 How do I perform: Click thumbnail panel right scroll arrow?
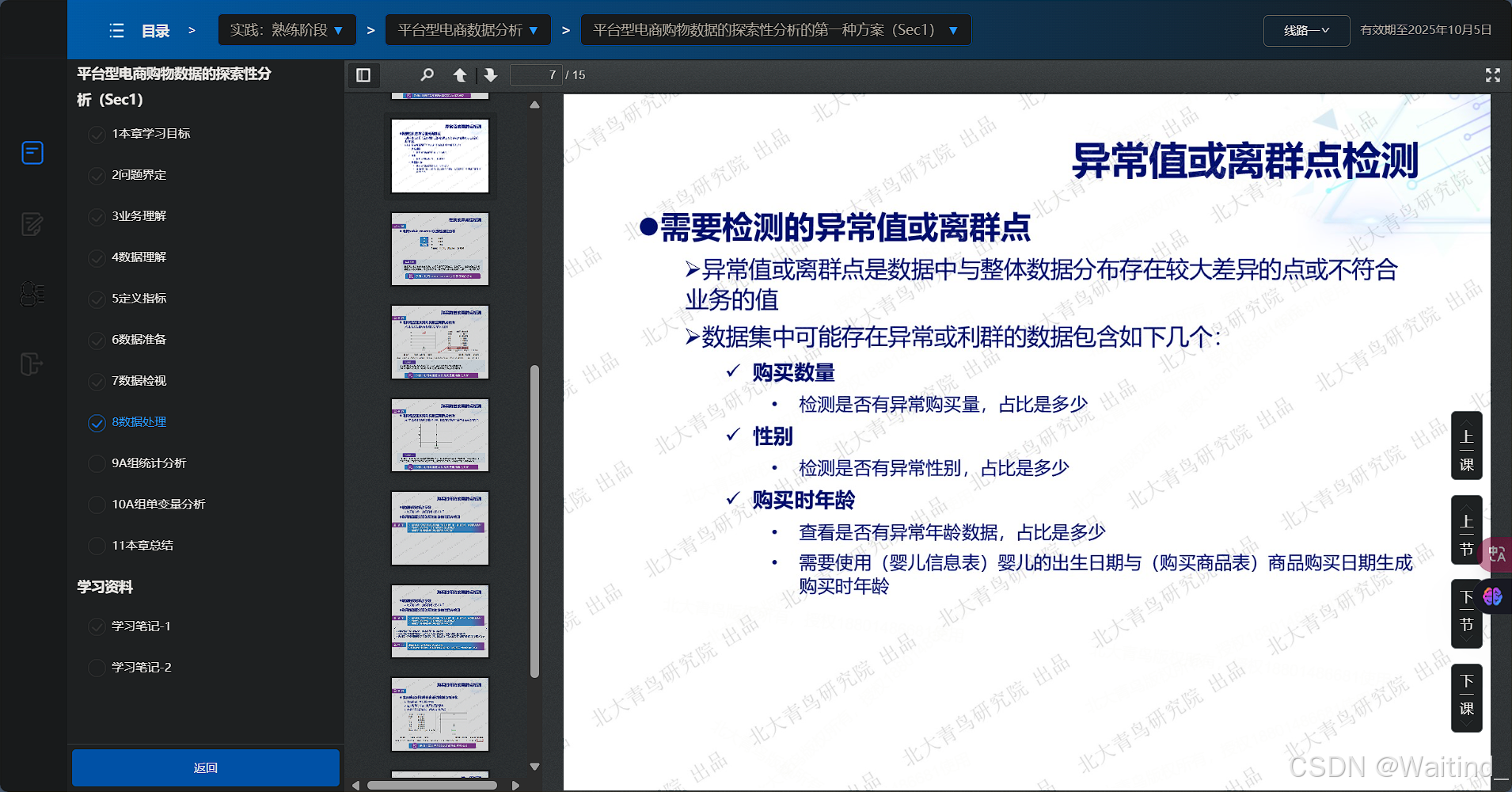point(516,786)
